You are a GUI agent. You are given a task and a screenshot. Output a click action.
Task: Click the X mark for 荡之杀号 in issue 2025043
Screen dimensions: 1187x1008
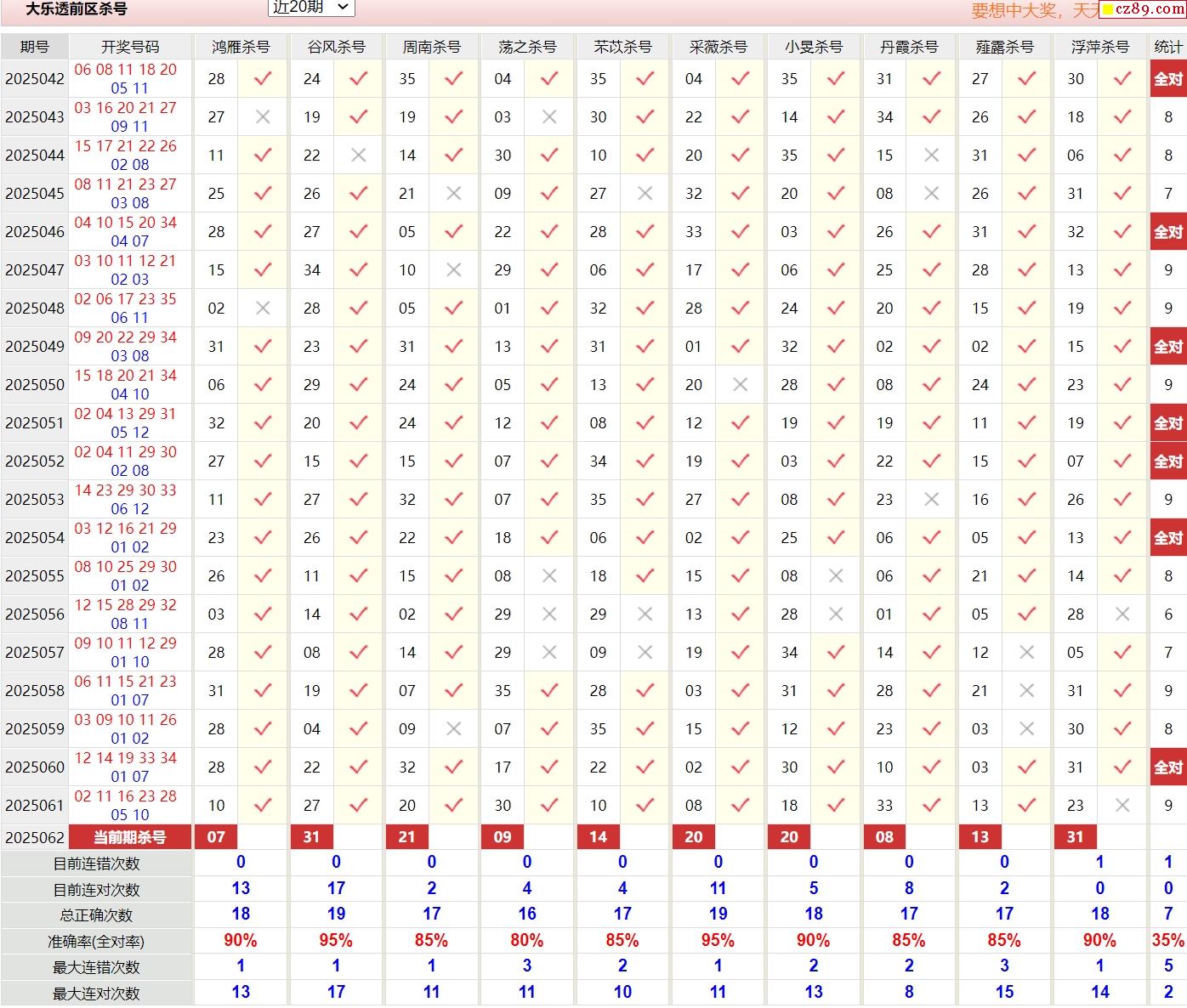pyautogui.click(x=549, y=117)
